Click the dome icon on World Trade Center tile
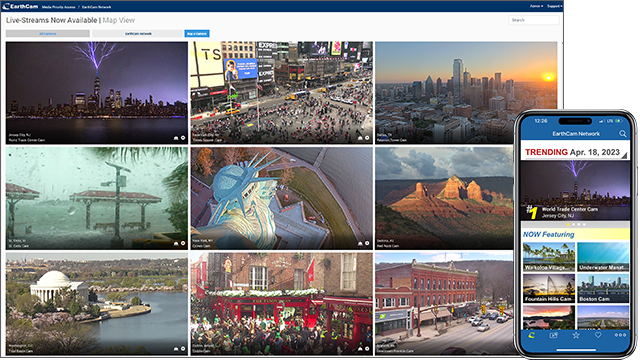Image resolution: width=640 pixels, height=360 pixels. coord(176,138)
